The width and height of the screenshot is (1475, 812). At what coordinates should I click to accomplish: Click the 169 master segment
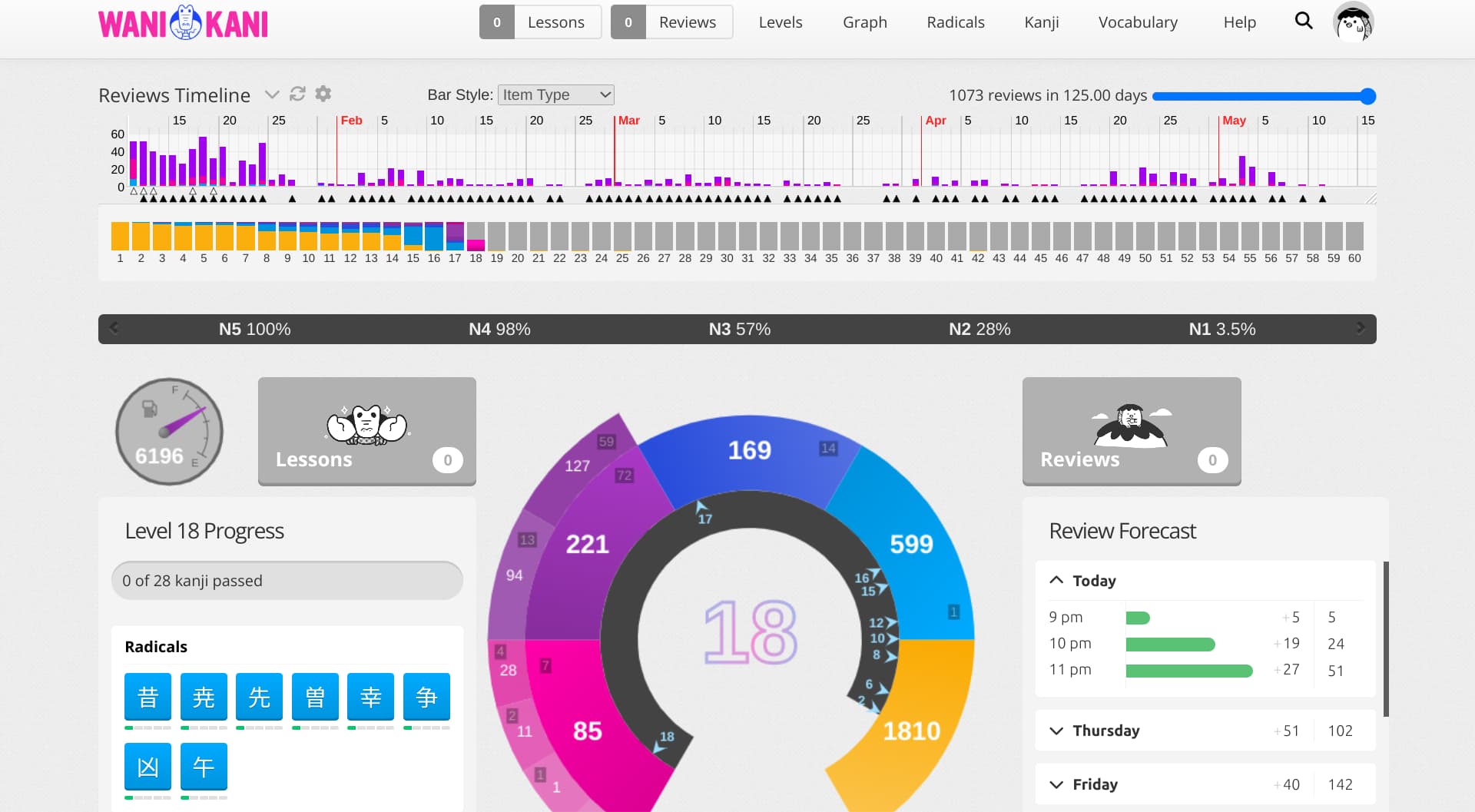[749, 450]
